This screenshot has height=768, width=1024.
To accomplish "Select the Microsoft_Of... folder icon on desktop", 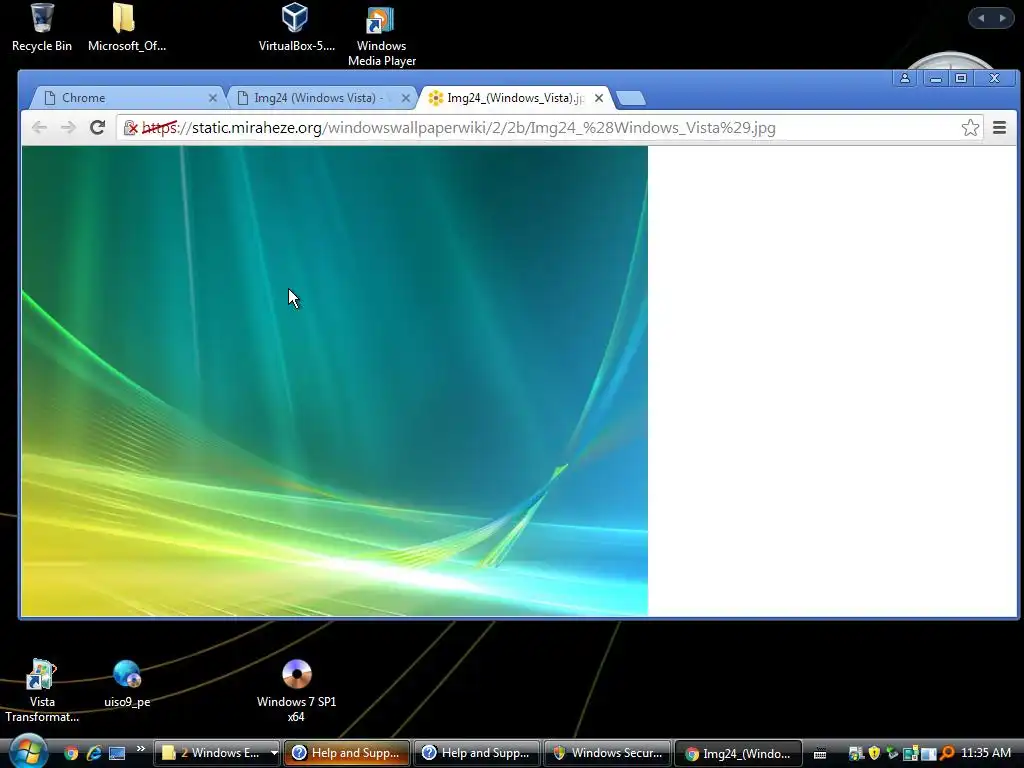I will tap(127, 27).
